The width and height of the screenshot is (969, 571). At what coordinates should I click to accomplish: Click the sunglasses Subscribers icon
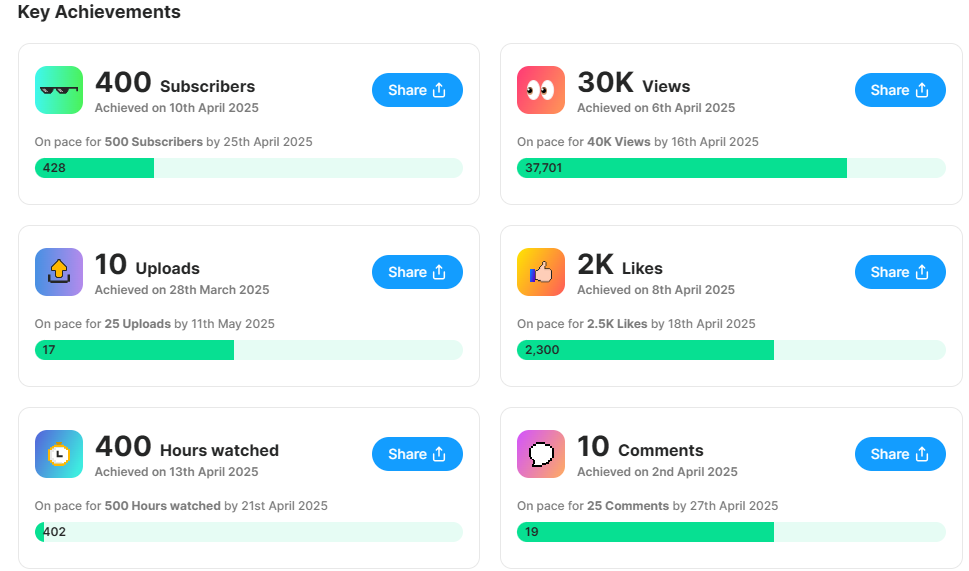[x=59, y=90]
